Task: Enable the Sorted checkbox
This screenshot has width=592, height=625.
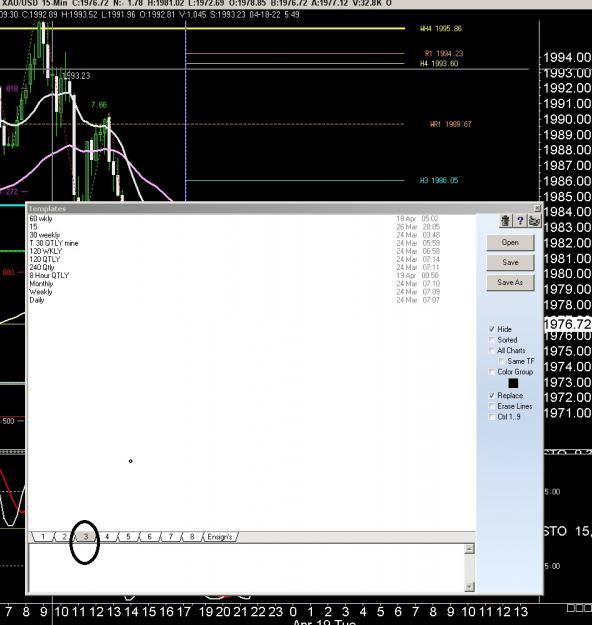Action: [492, 340]
